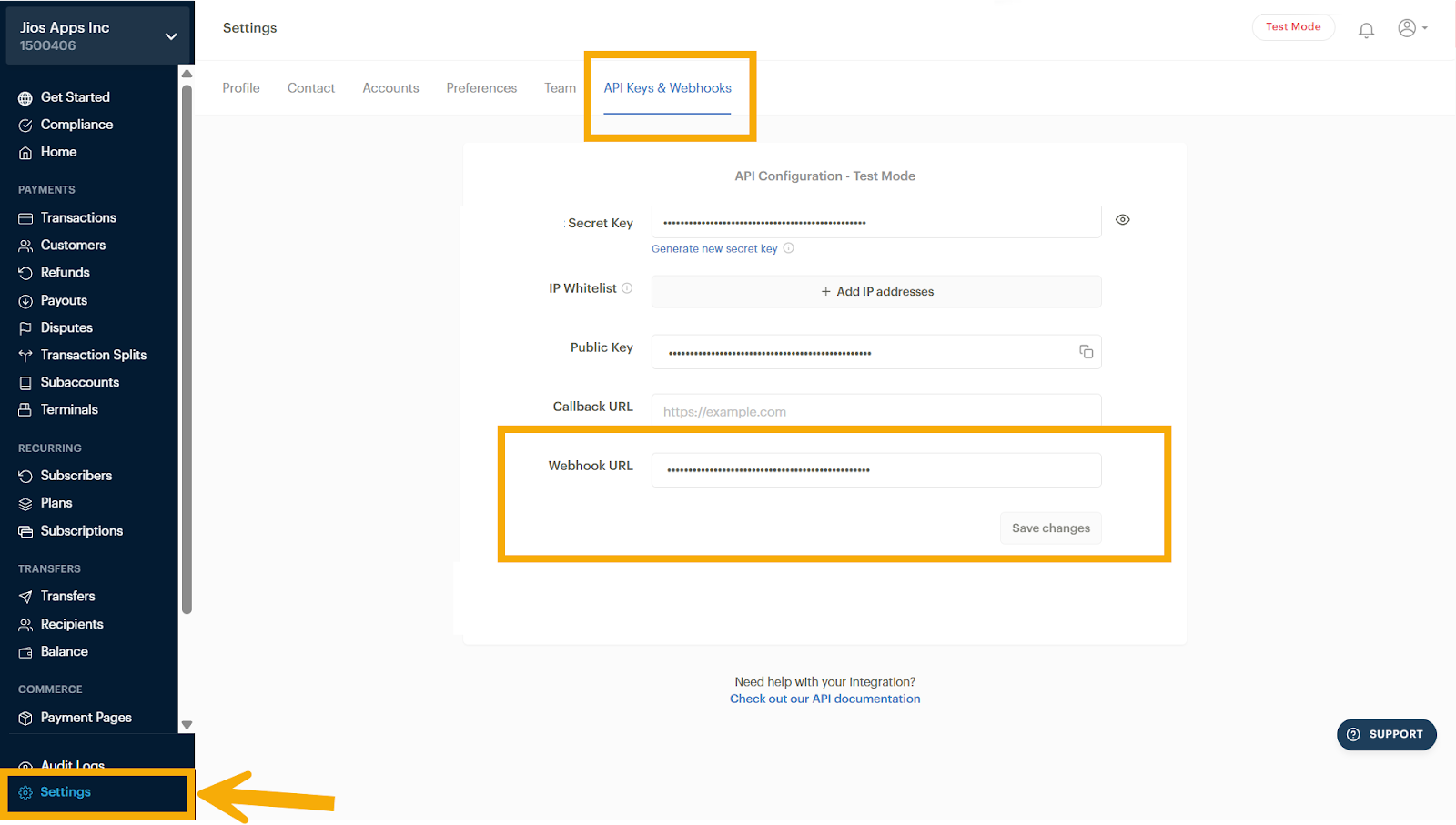Open Transactions in the sidebar
This screenshot has width=1456, height=825.
point(78,218)
